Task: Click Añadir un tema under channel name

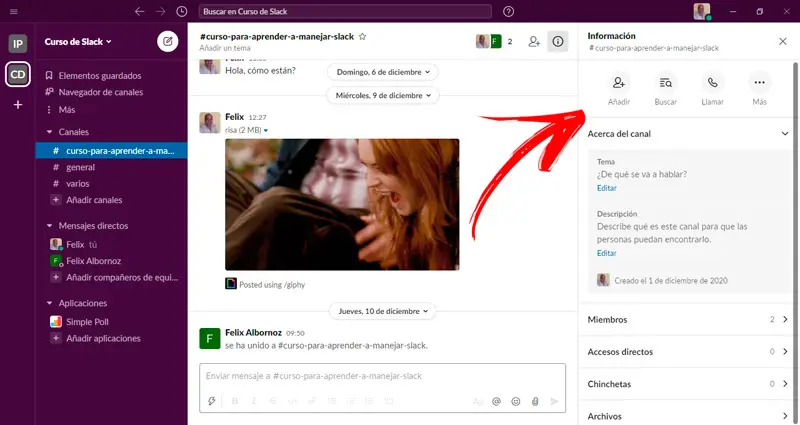Action: pyautogui.click(x=225, y=48)
